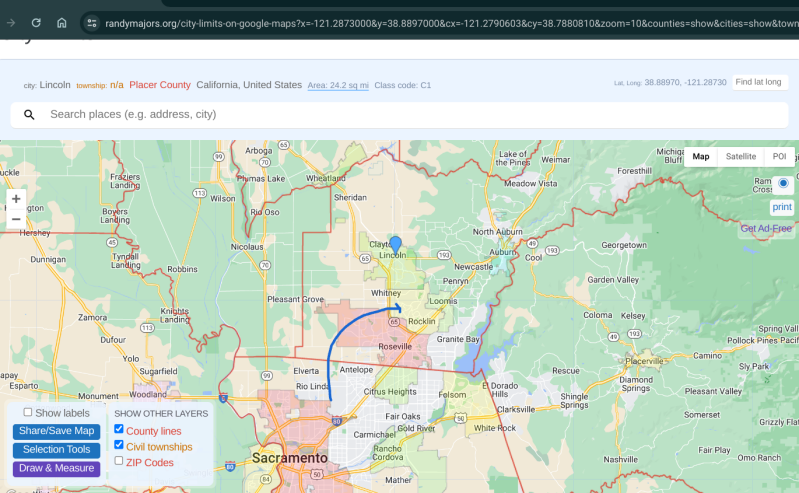Switch to POI view

(779, 157)
